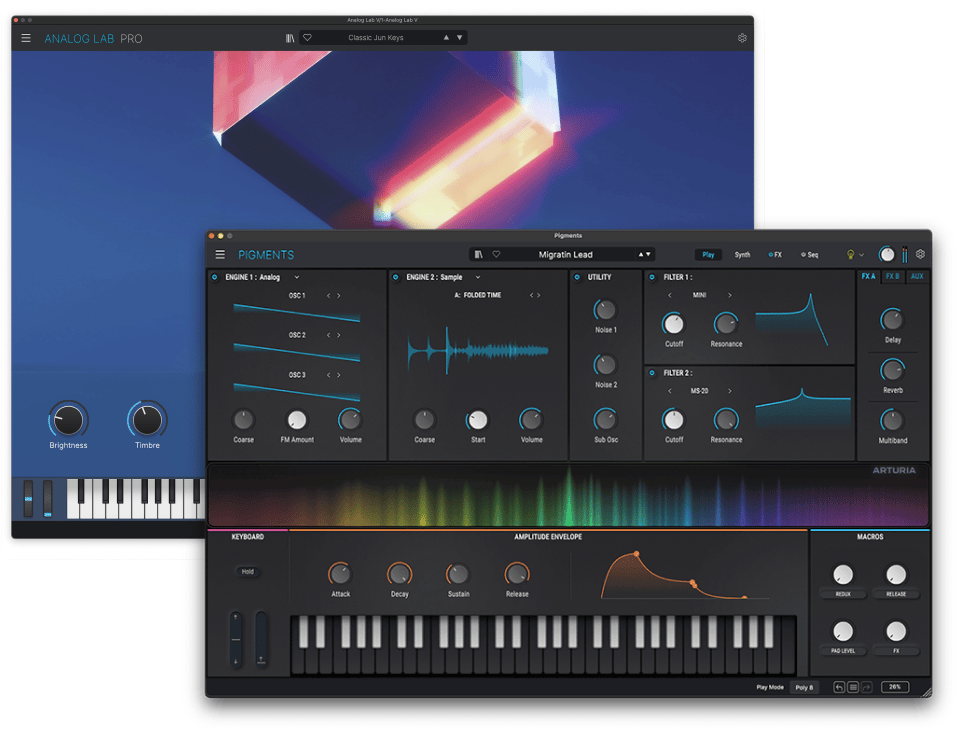The width and height of the screenshot is (972, 731).
Task: Click the Delay knob in the FX panel
Action: (x=892, y=320)
